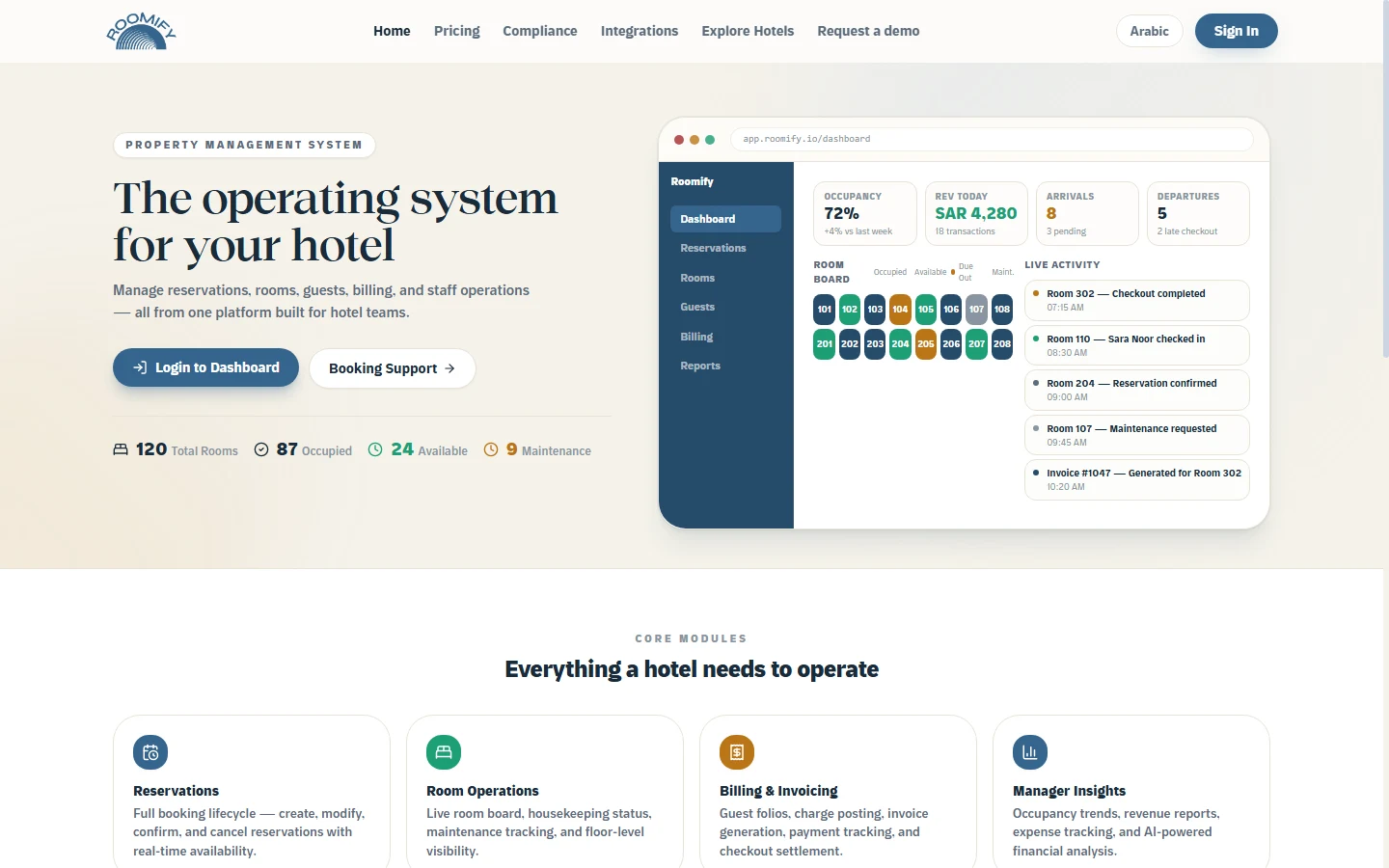The height and width of the screenshot is (868, 1389).
Task: Click the Manager Insights chart icon
Action: pos(1030,752)
